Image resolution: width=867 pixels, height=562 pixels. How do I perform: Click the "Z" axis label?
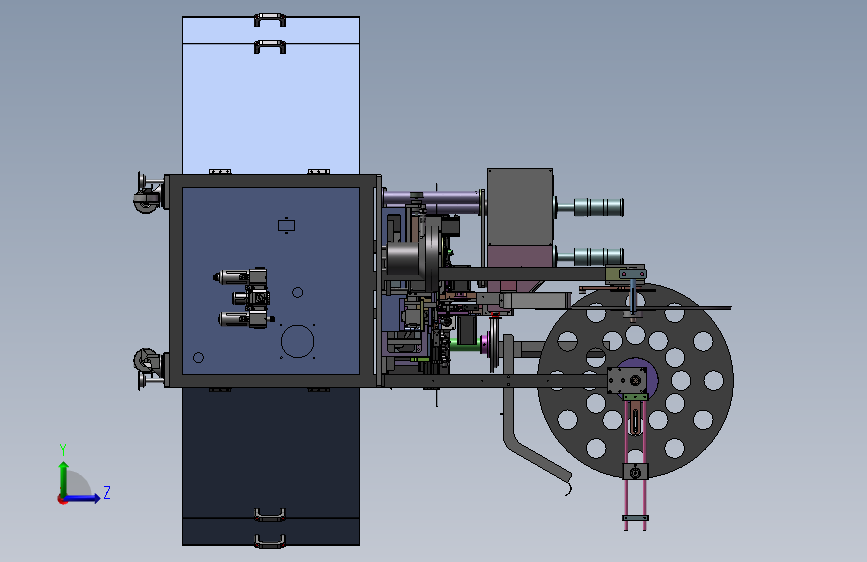[107, 492]
